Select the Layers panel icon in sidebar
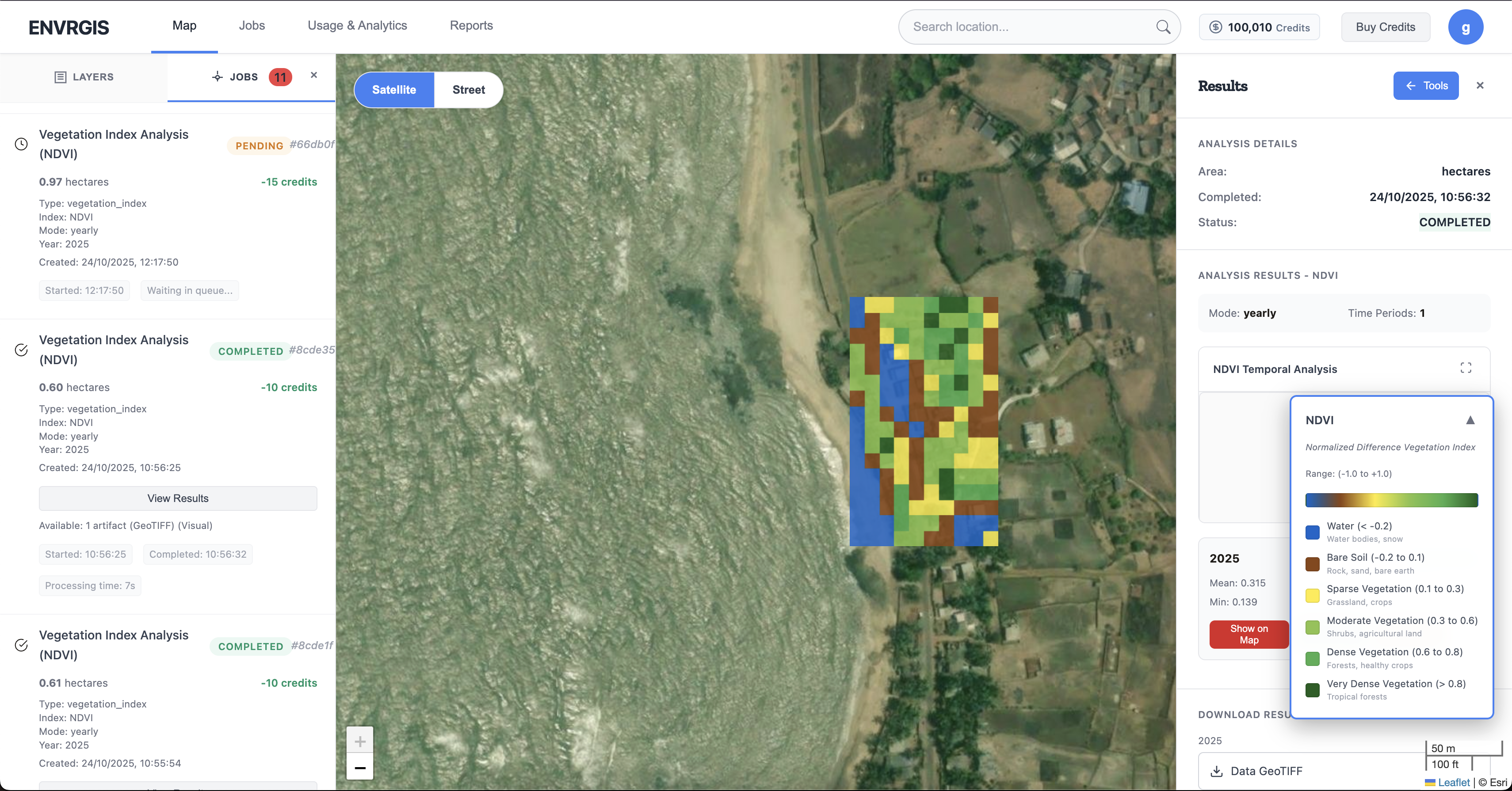The image size is (1512, 791). pyautogui.click(x=61, y=76)
